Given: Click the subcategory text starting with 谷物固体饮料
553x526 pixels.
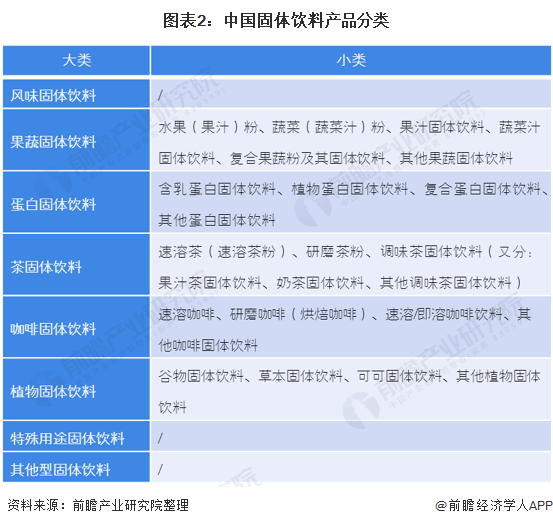Looking at the screenshot, I should click(x=349, y=392).
